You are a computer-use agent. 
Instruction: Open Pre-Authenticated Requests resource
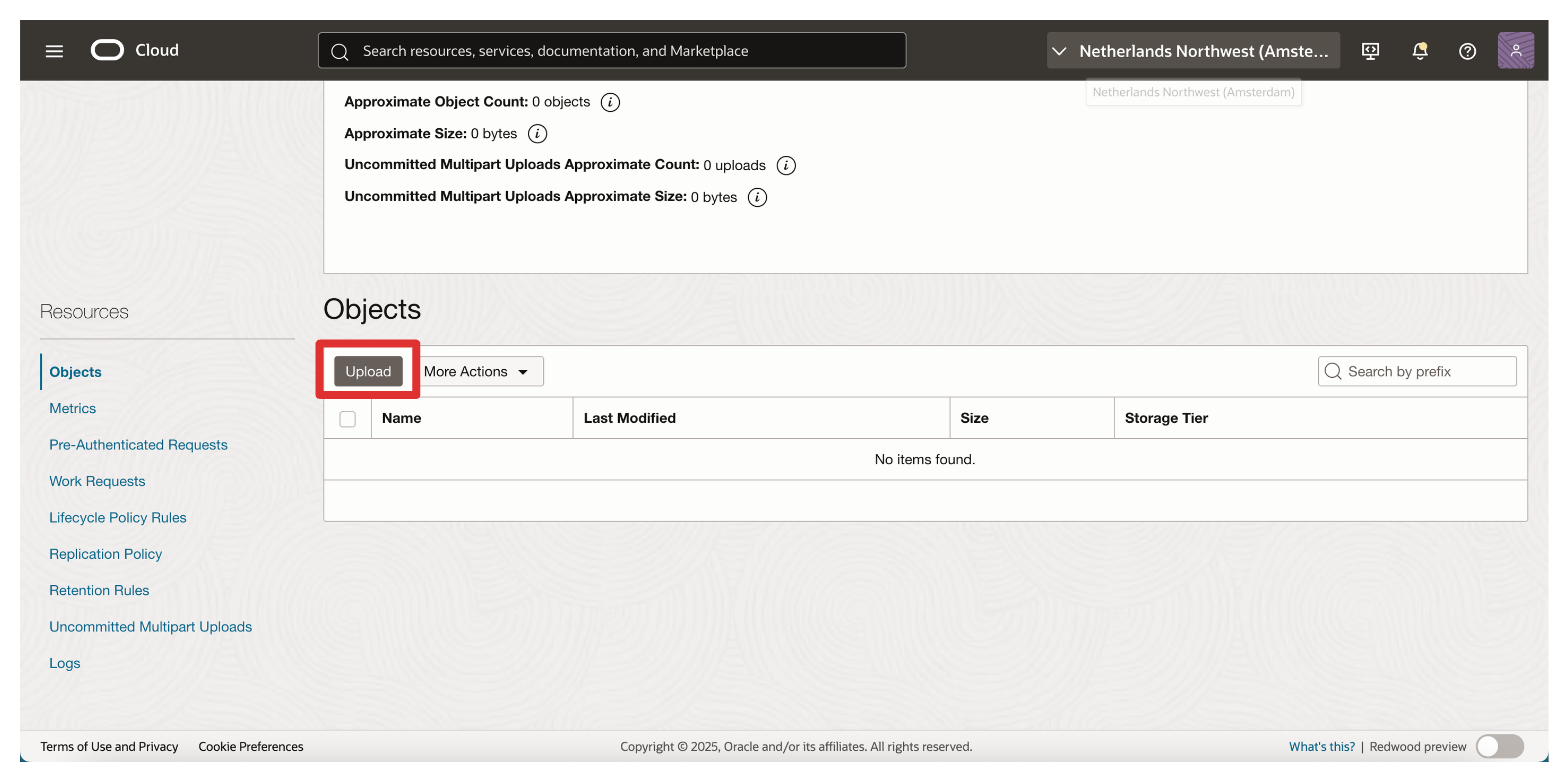point(138,445)
